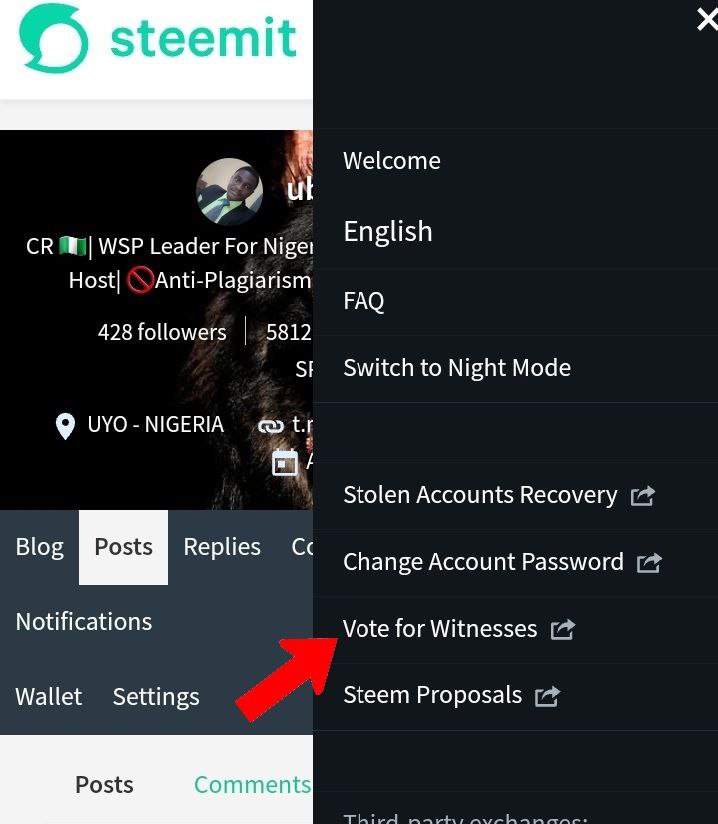The height and width of the screenshot is (824, 718).
Task: Switch to the Blog tab
Action: click(x=39, y=547)
